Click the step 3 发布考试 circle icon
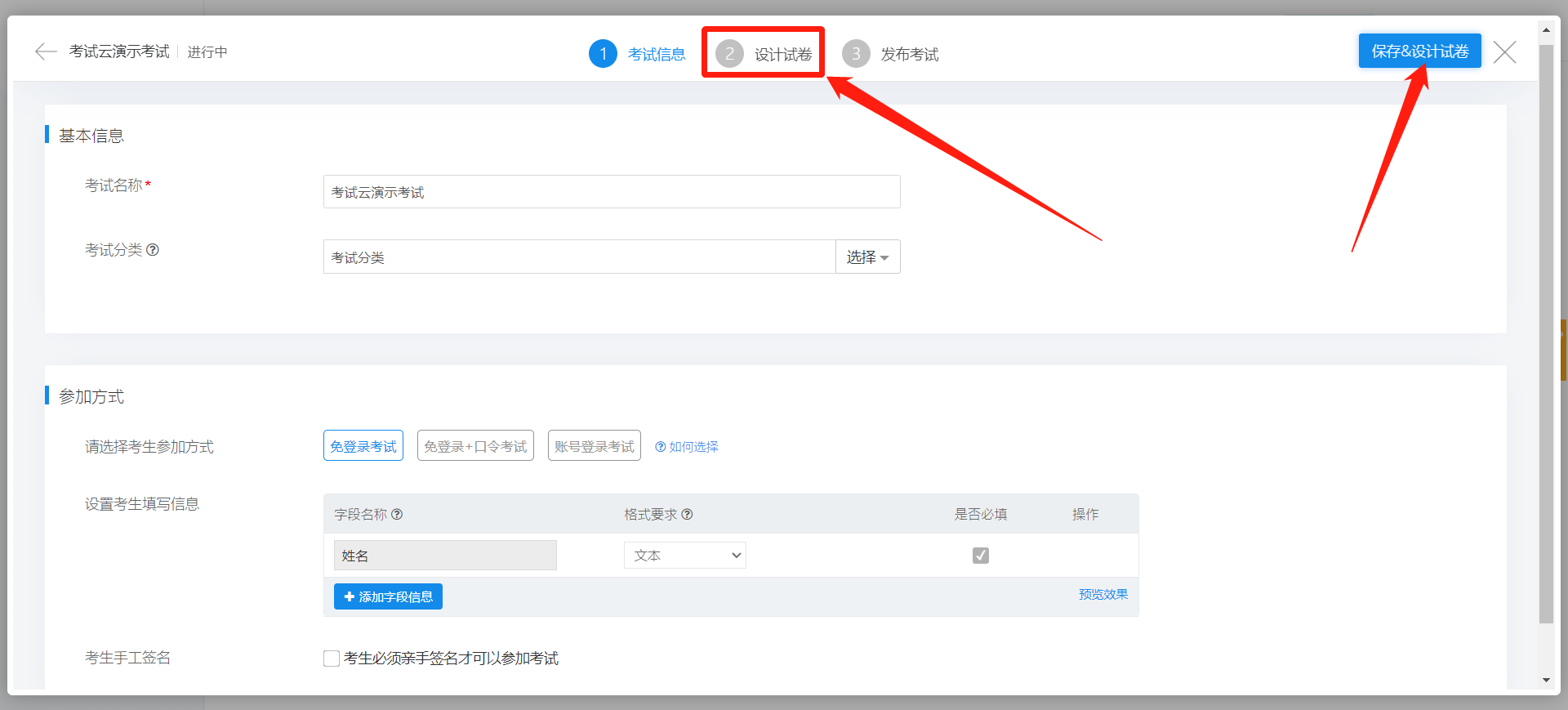This screenshot has height=710, width=1568. 855,54
